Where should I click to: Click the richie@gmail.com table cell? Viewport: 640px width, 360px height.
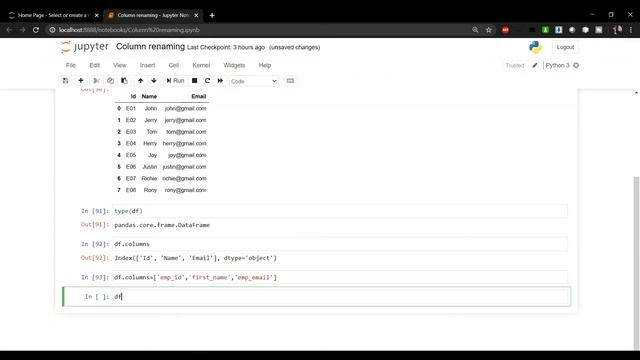click(184, 179)
